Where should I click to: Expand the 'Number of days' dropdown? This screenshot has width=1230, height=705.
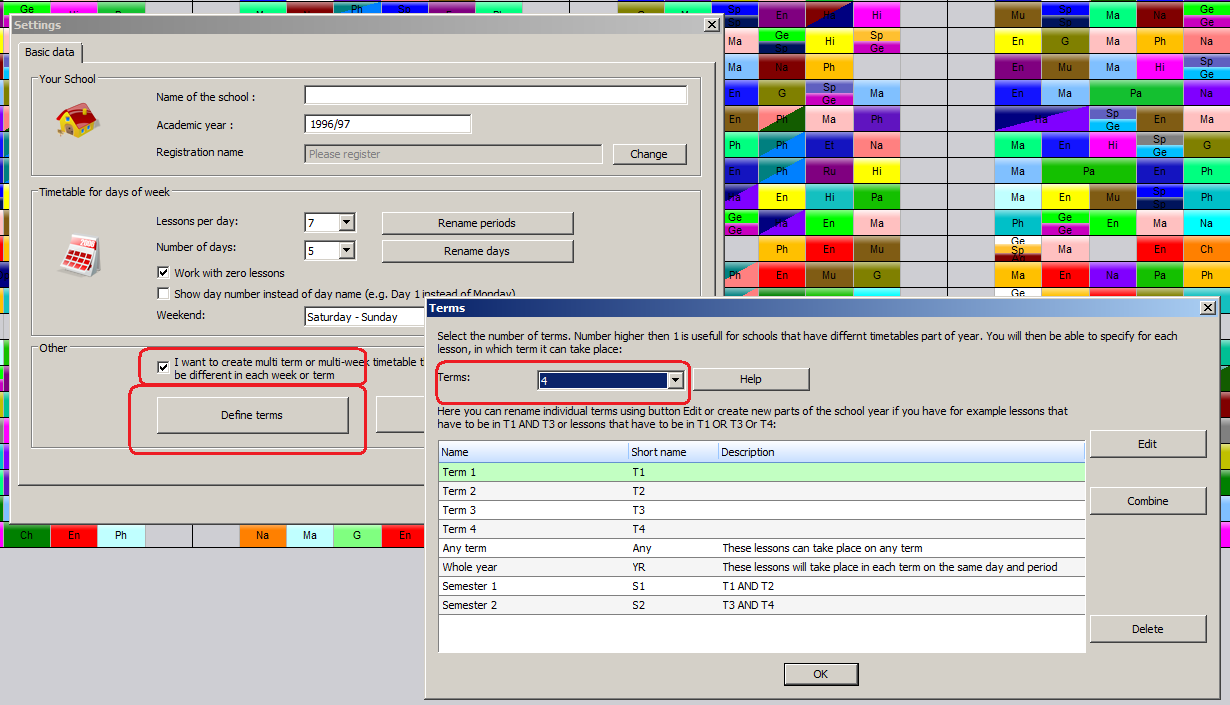coord(346,250)
